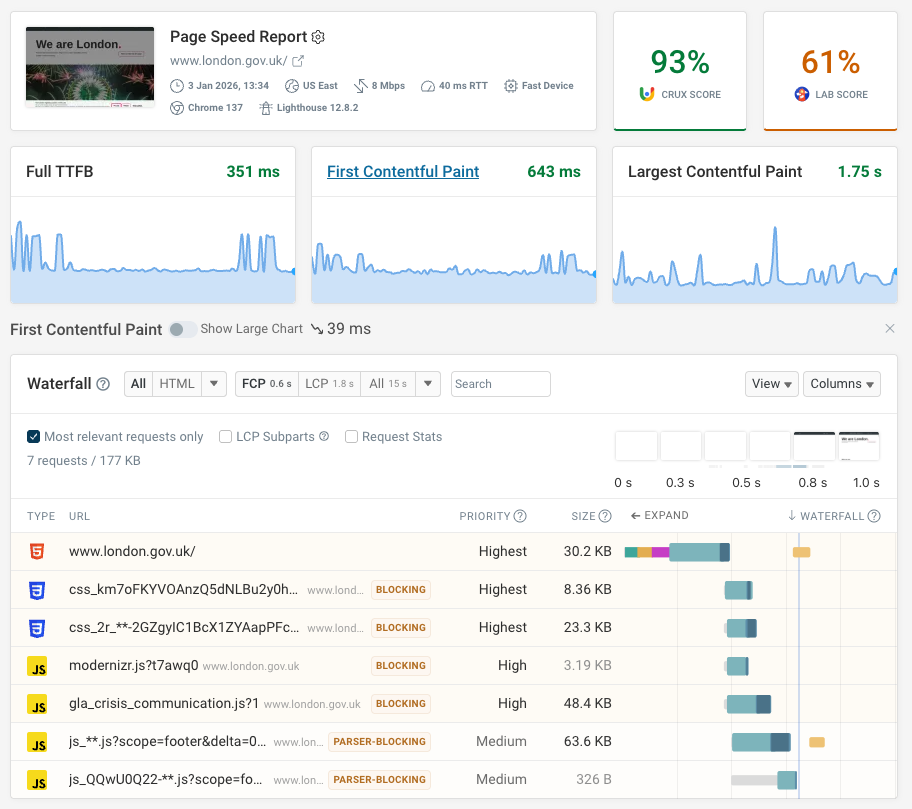Open the Page Speed Report settings gear
This screenshot has height=809, width=912.
(318, 36)
